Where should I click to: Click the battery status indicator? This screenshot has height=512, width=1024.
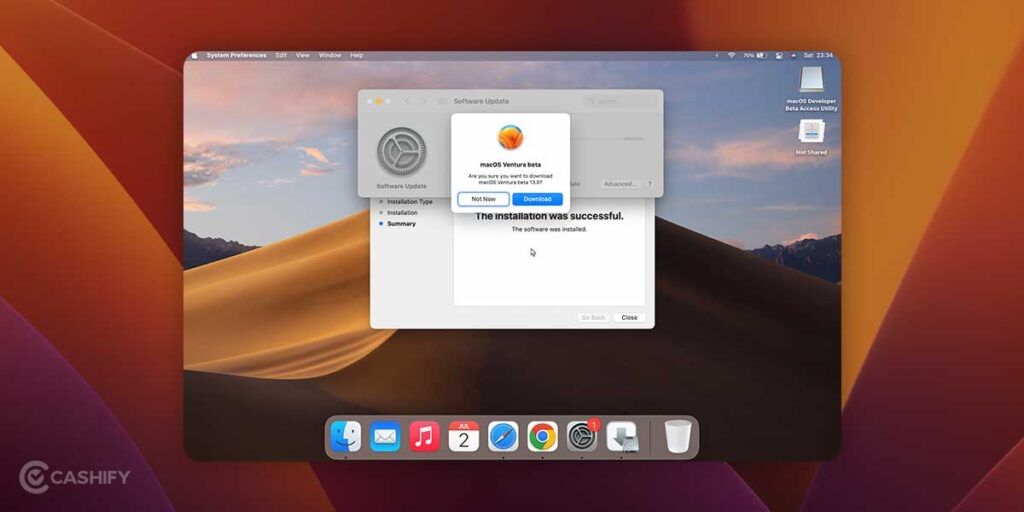(754, 56)
